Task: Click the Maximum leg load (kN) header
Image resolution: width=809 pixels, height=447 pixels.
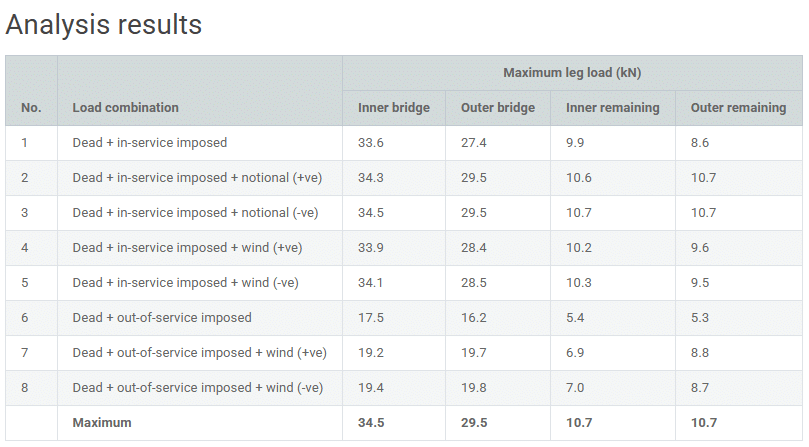Action: coord(572,73)
